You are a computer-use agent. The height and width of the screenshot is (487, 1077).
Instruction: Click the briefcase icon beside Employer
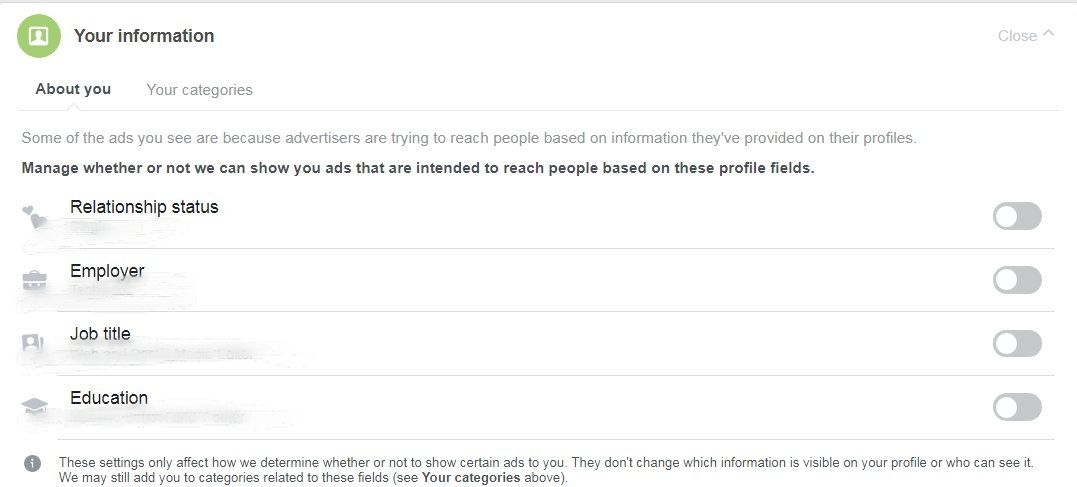[x=34, y=280]
